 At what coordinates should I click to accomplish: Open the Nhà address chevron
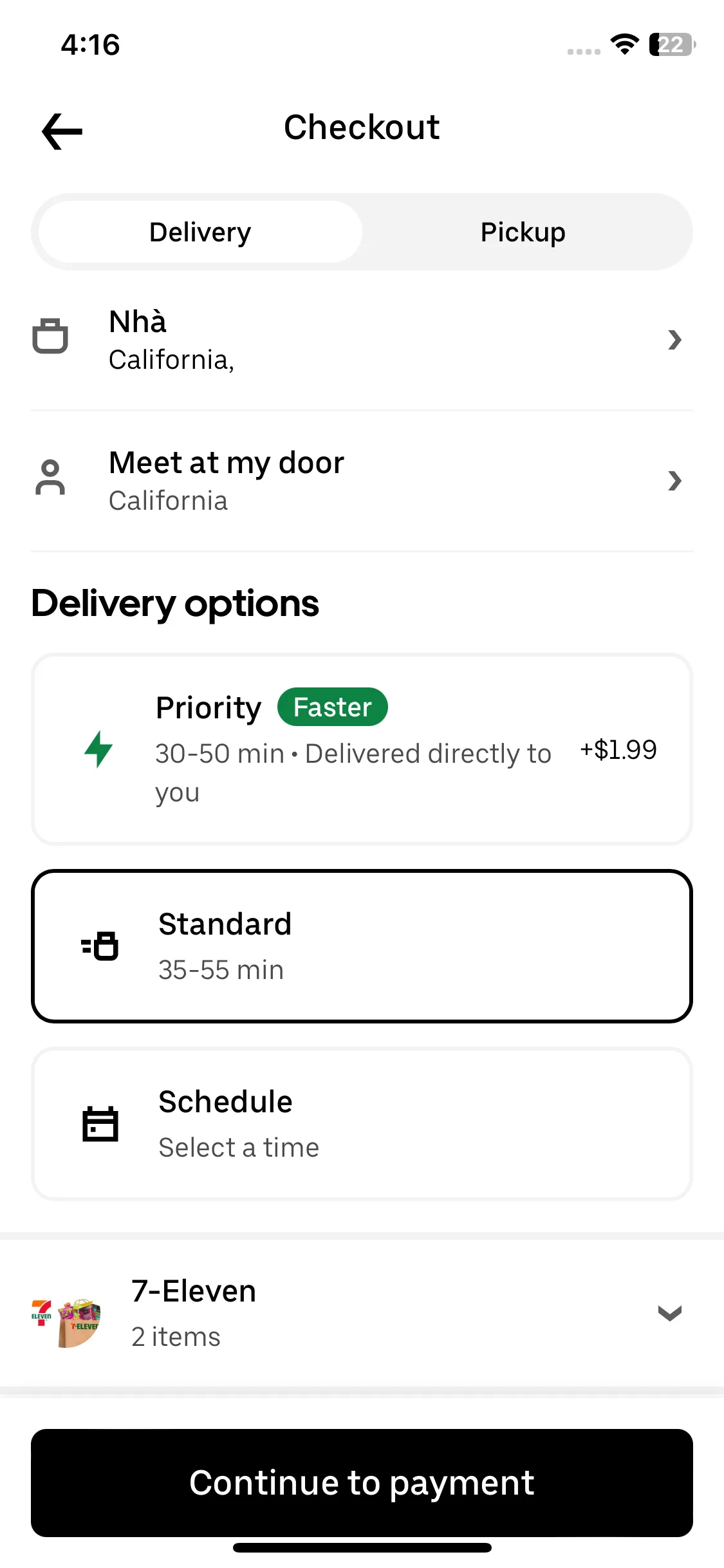coord(674,339)
